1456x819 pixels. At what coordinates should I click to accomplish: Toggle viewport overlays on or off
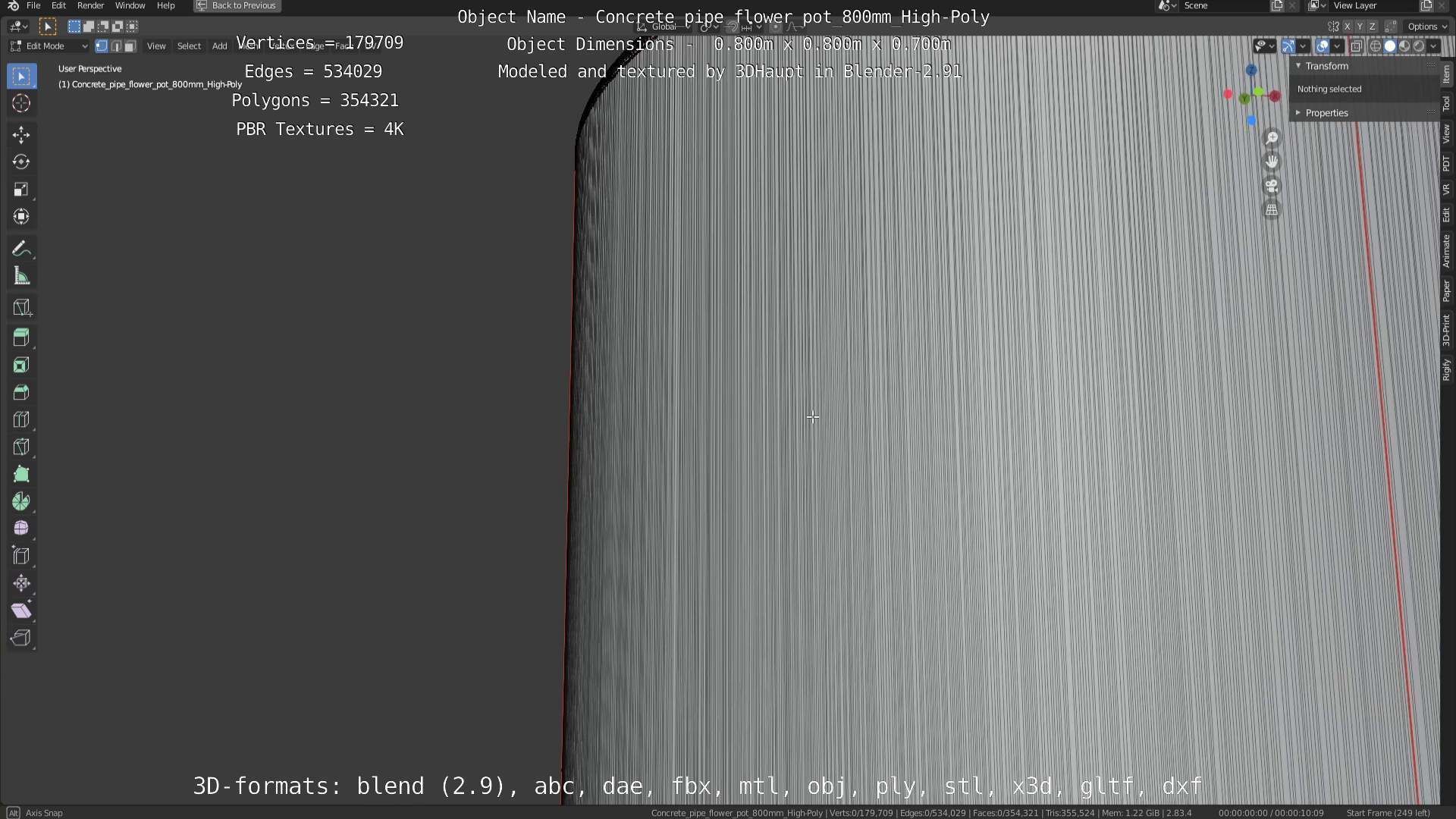tap(1323, 46)
